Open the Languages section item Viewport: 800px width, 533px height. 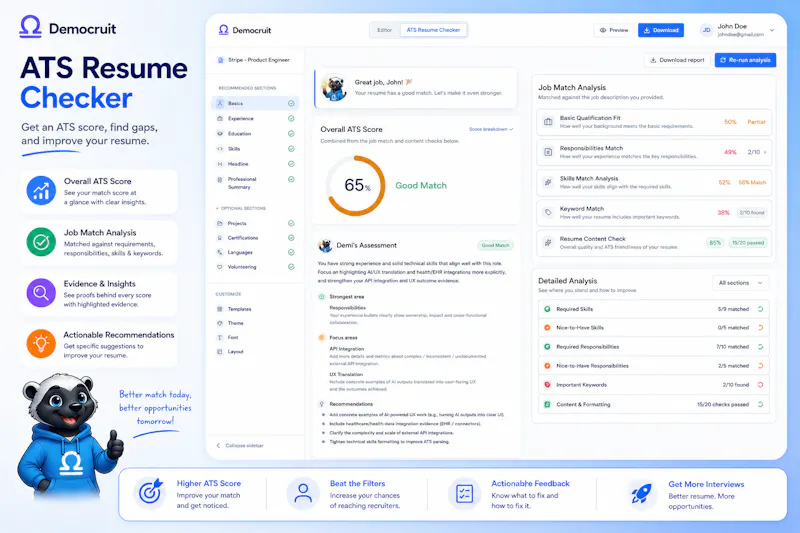(x=255, y=252)
